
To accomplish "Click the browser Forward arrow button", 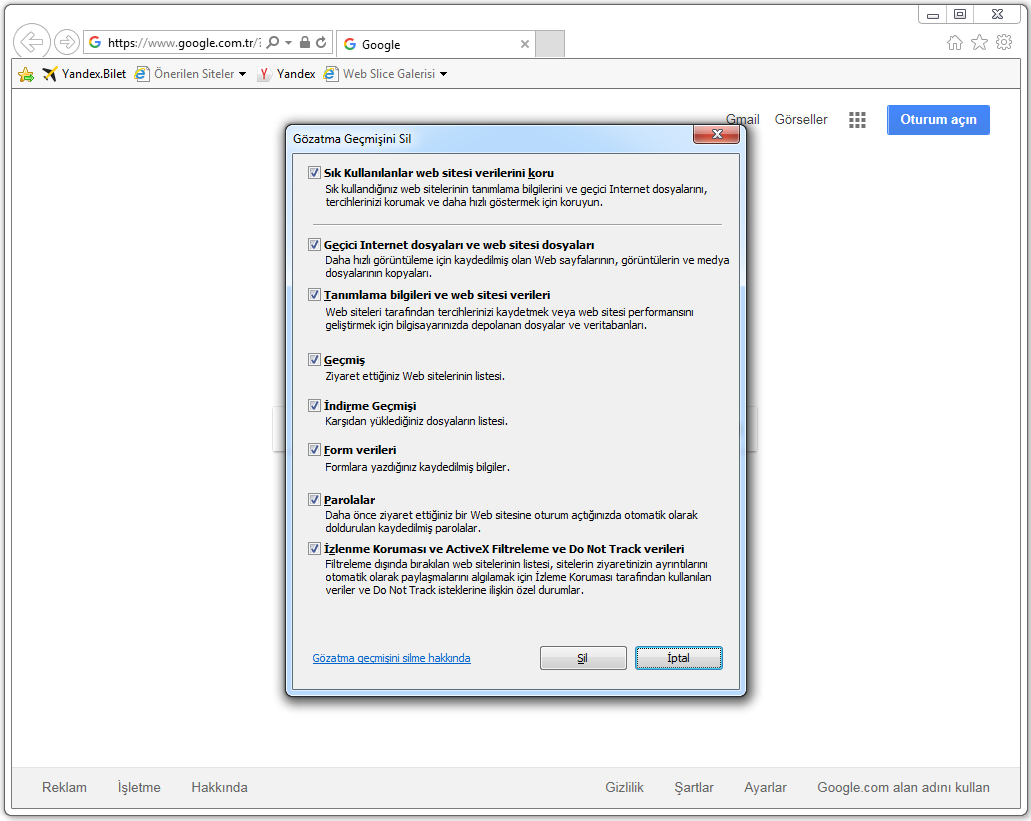I will pyautogui.click(x=67, y=42).
